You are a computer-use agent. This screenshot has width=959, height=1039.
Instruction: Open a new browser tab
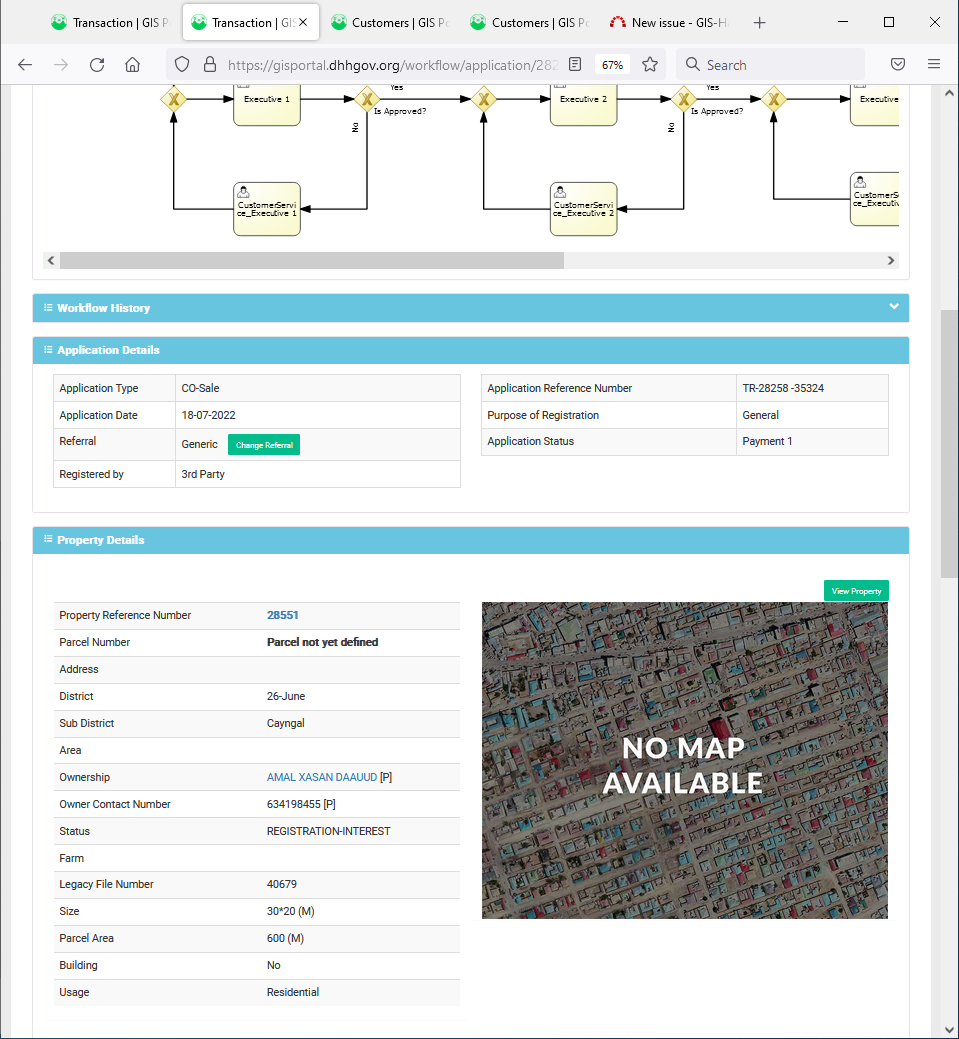(x=760, y=23)
